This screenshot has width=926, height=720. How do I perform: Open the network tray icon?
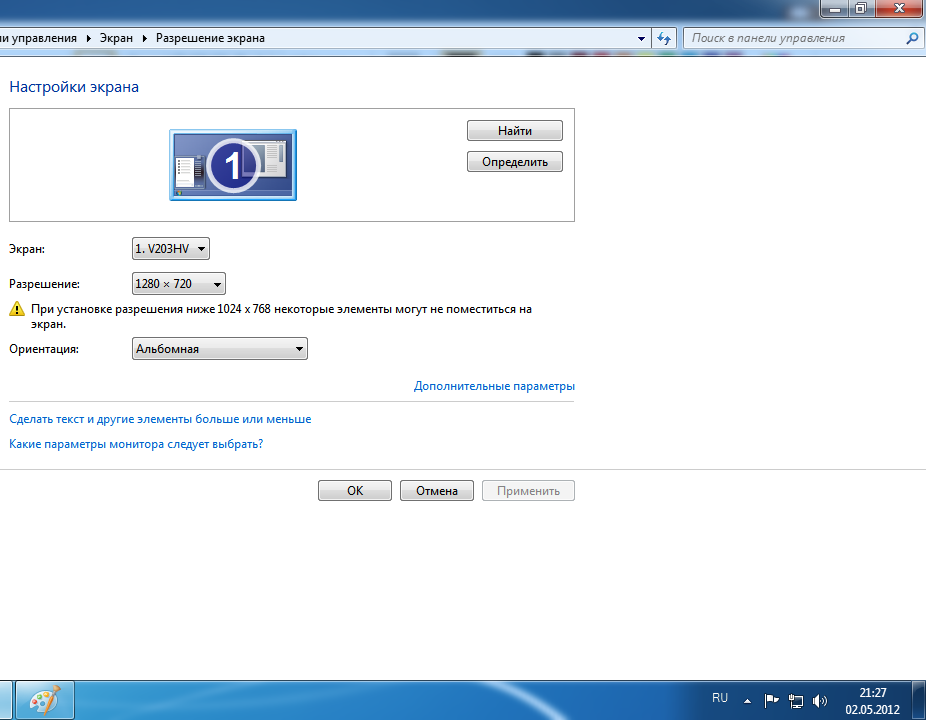(x=796, y=701)
